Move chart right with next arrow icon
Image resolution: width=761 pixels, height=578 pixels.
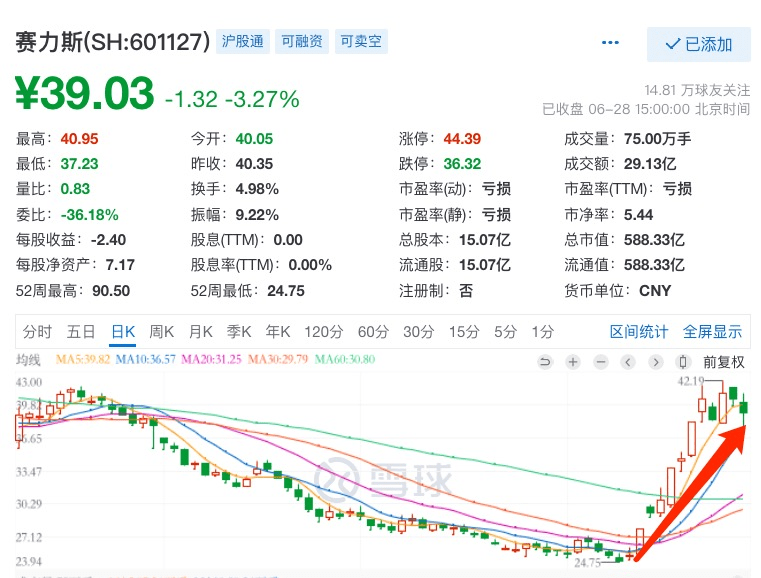click(x=656, y=362)
